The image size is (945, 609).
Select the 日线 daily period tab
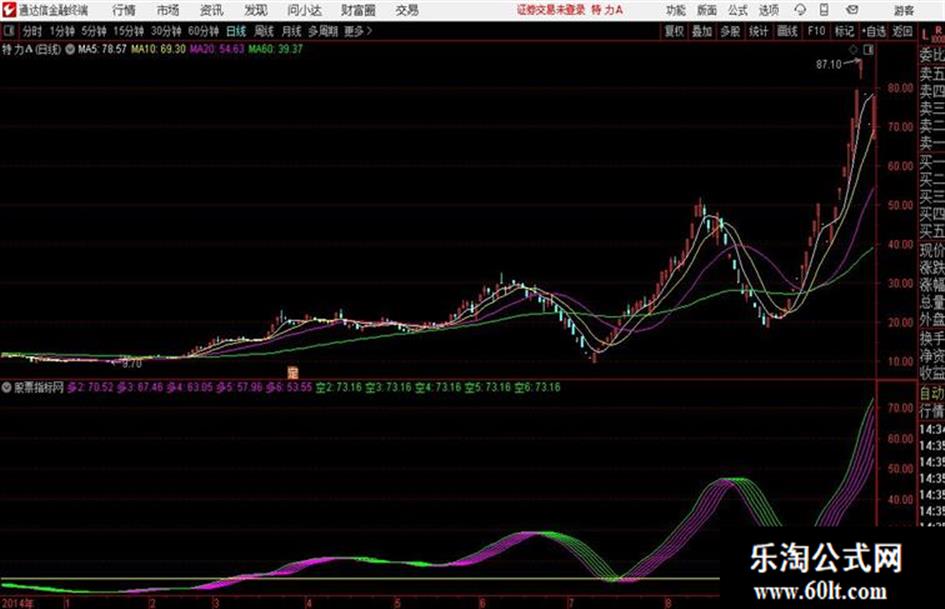(236, 31)
